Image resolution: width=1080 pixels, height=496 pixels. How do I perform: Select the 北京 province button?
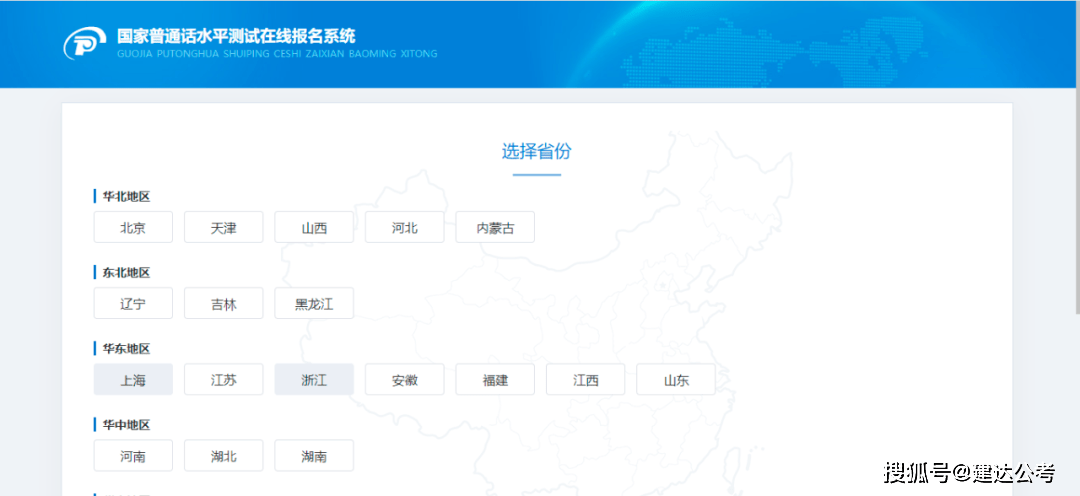click(x=133, y=227)
